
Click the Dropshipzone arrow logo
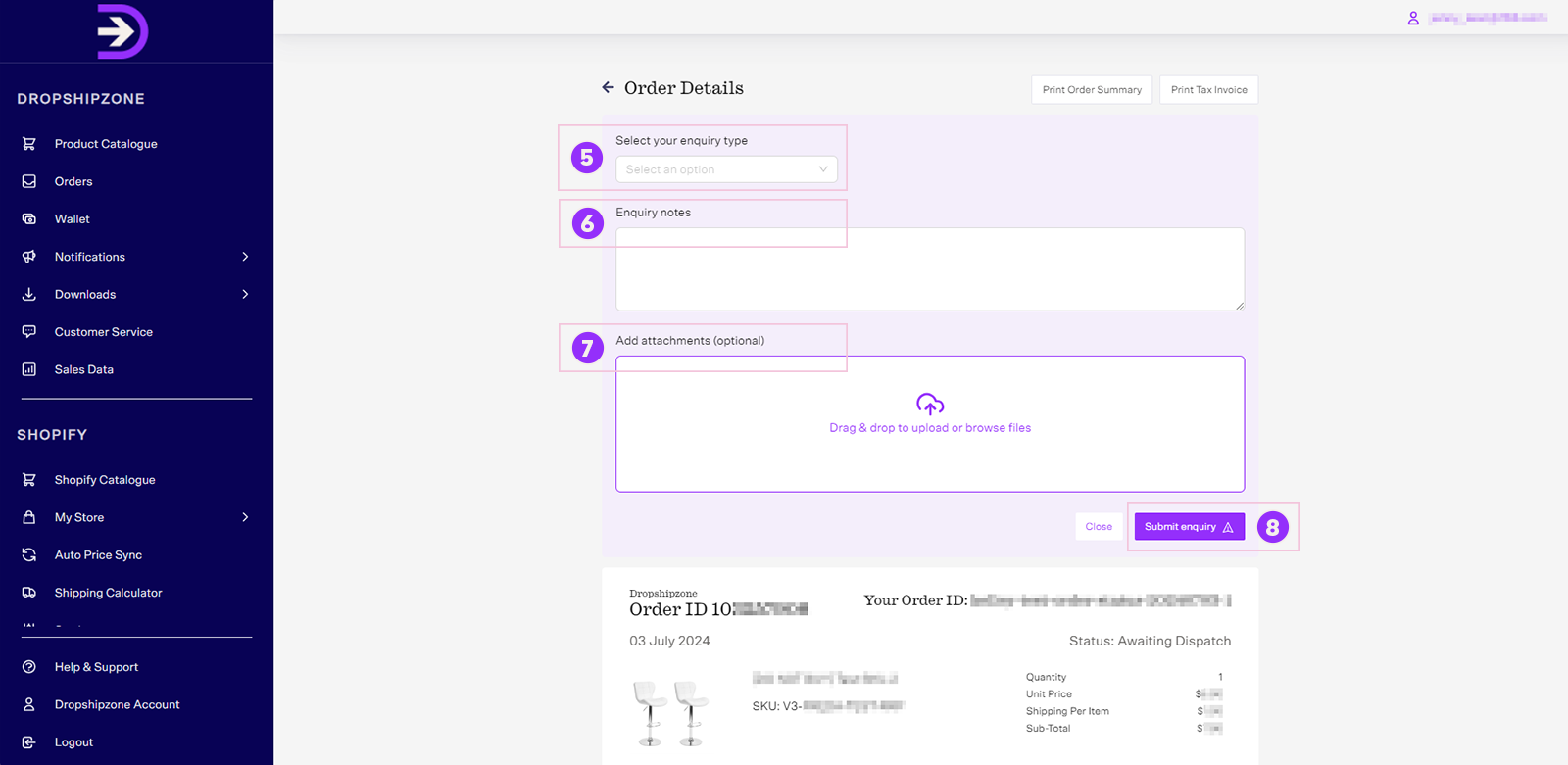pyautogui.click(x=122, y=31)
